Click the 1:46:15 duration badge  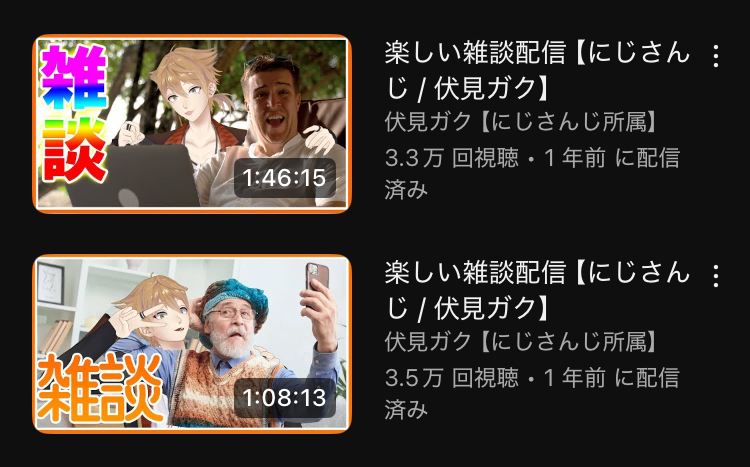click(x=285, y=178)
